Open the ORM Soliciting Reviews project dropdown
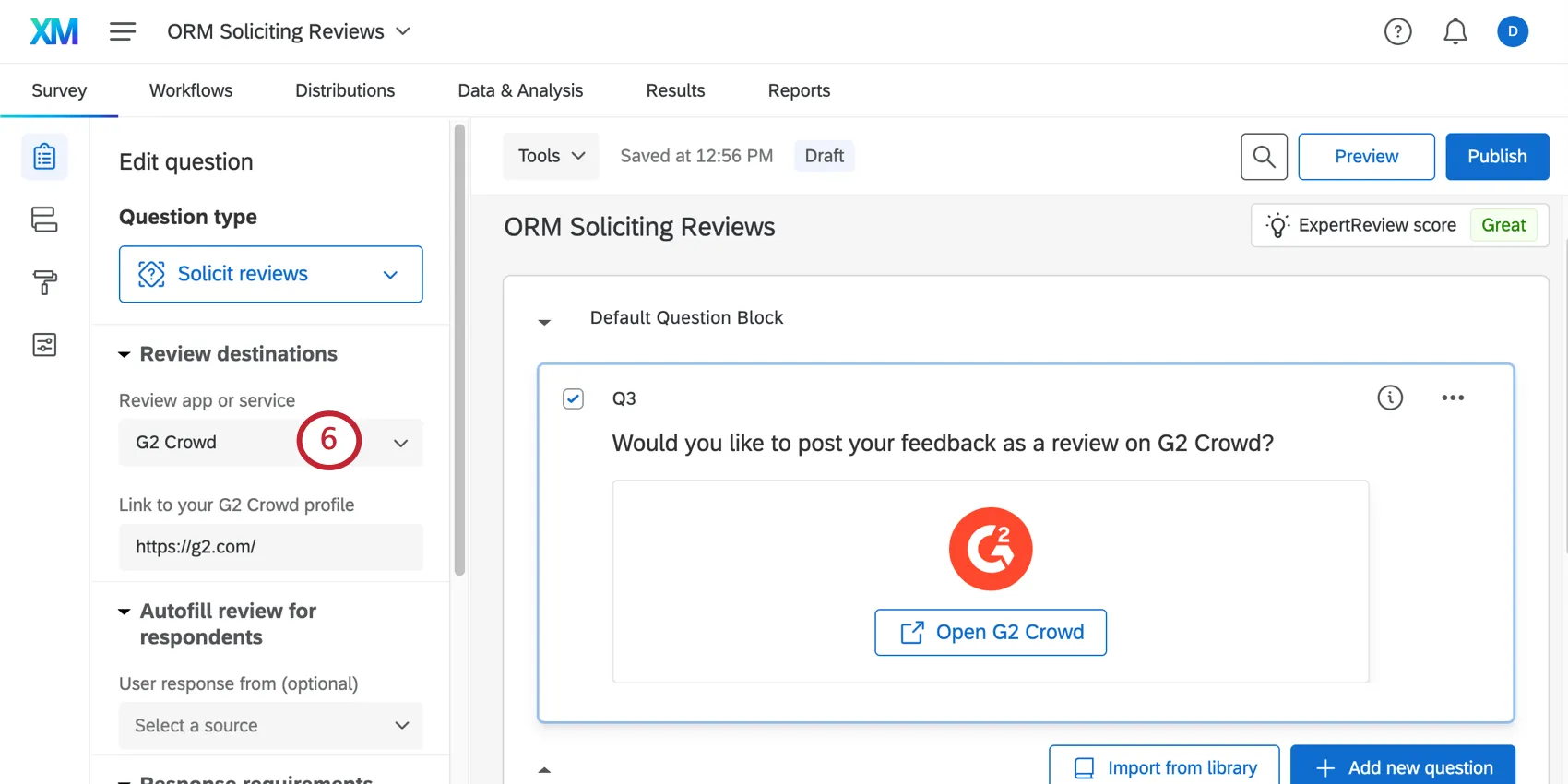 [x=289, y=31]
